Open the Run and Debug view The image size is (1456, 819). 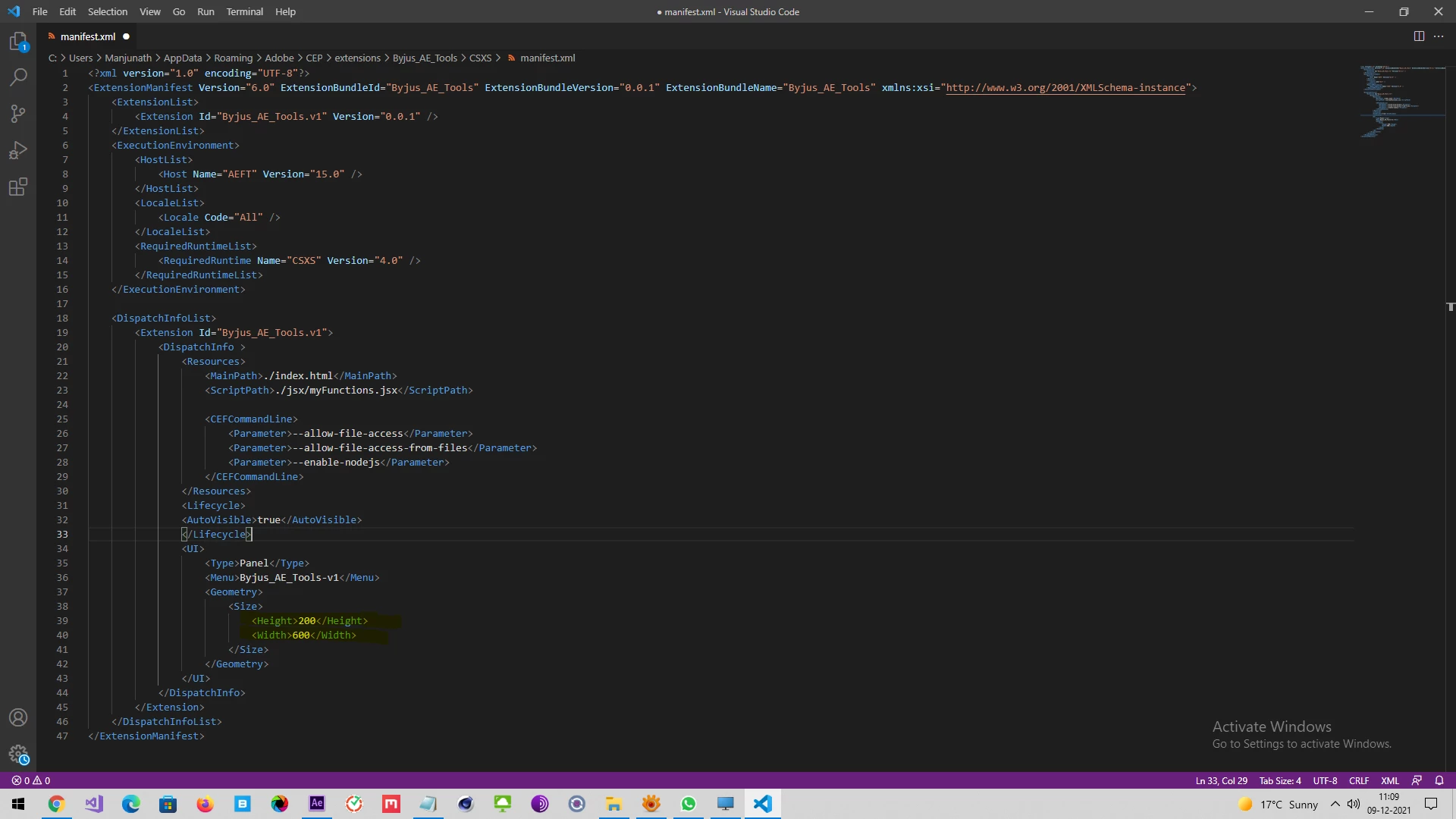(18, 150)
